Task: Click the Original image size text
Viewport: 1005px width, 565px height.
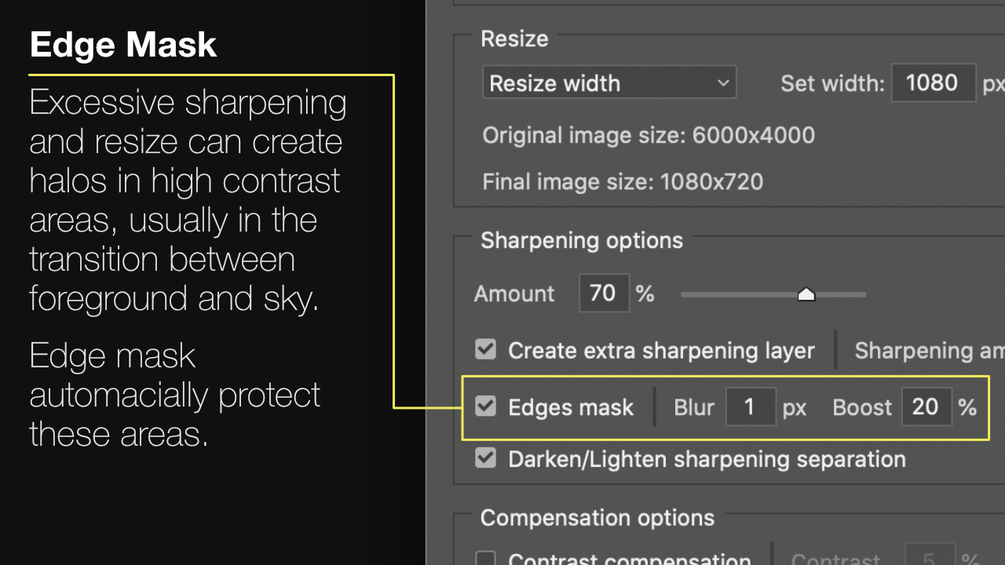Action: (x=648, y=136)
